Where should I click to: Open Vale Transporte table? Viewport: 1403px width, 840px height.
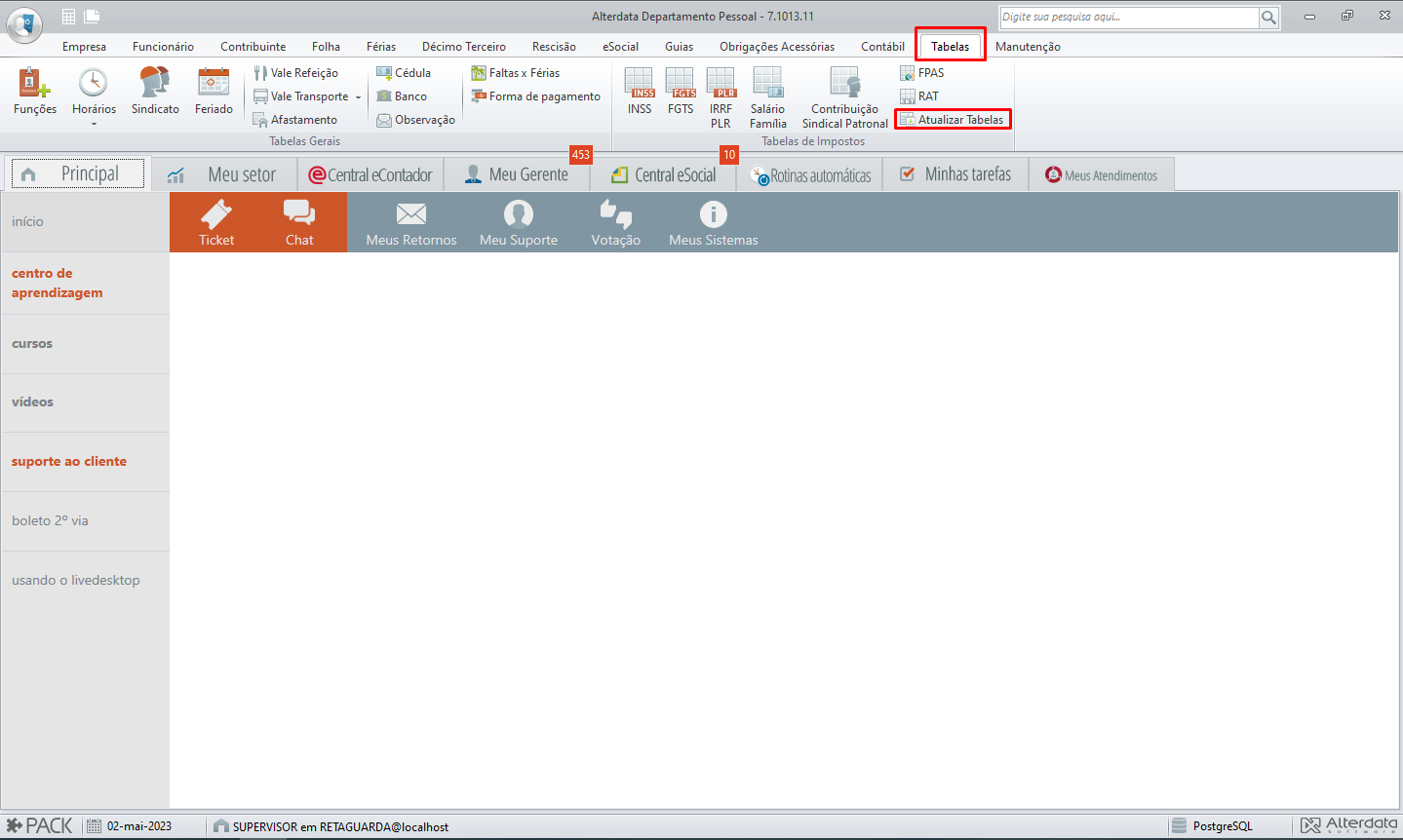coord(301,96)
